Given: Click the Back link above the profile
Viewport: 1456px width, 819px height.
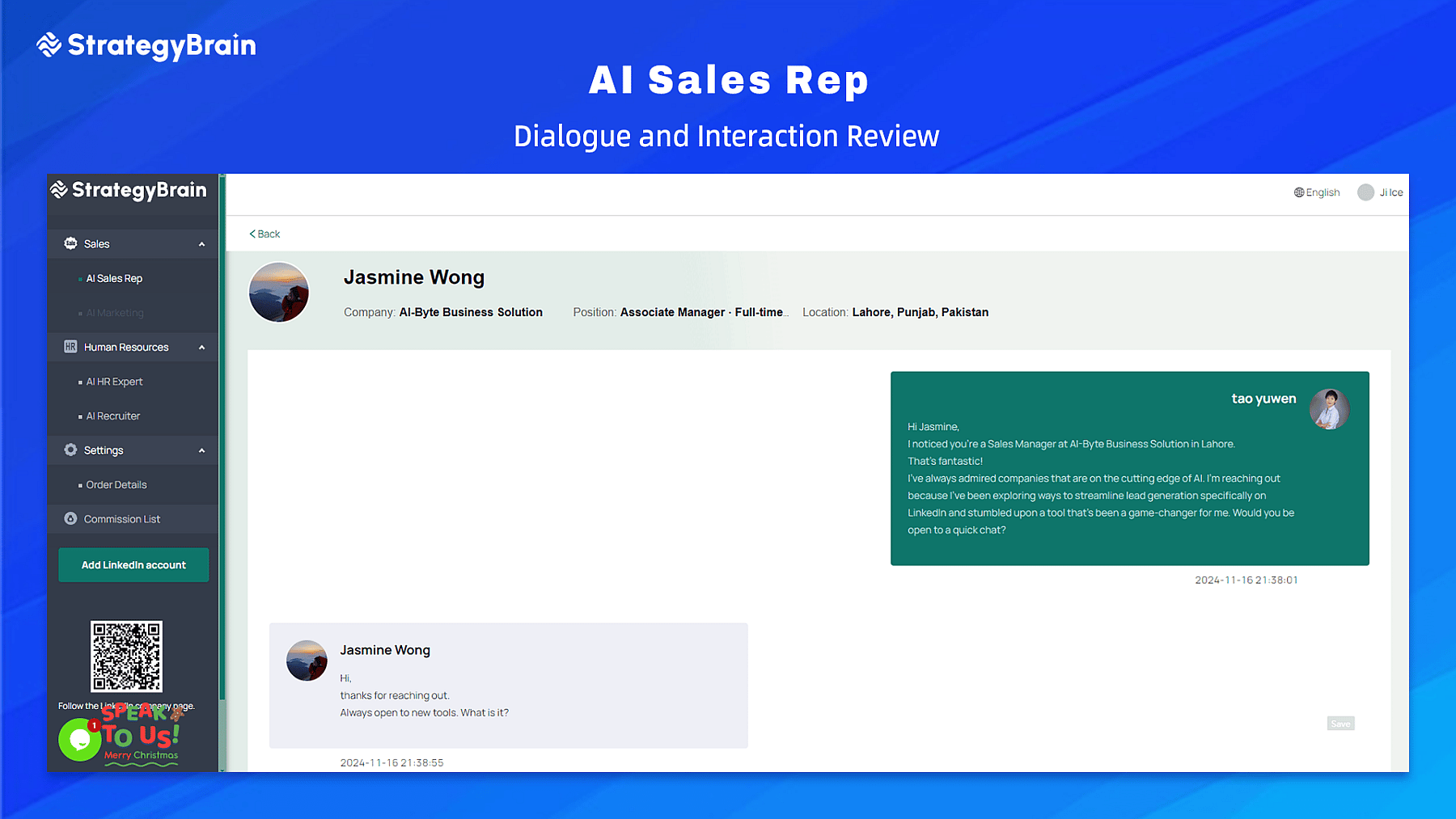Looking at the screenshot, I should coord(264,234).
